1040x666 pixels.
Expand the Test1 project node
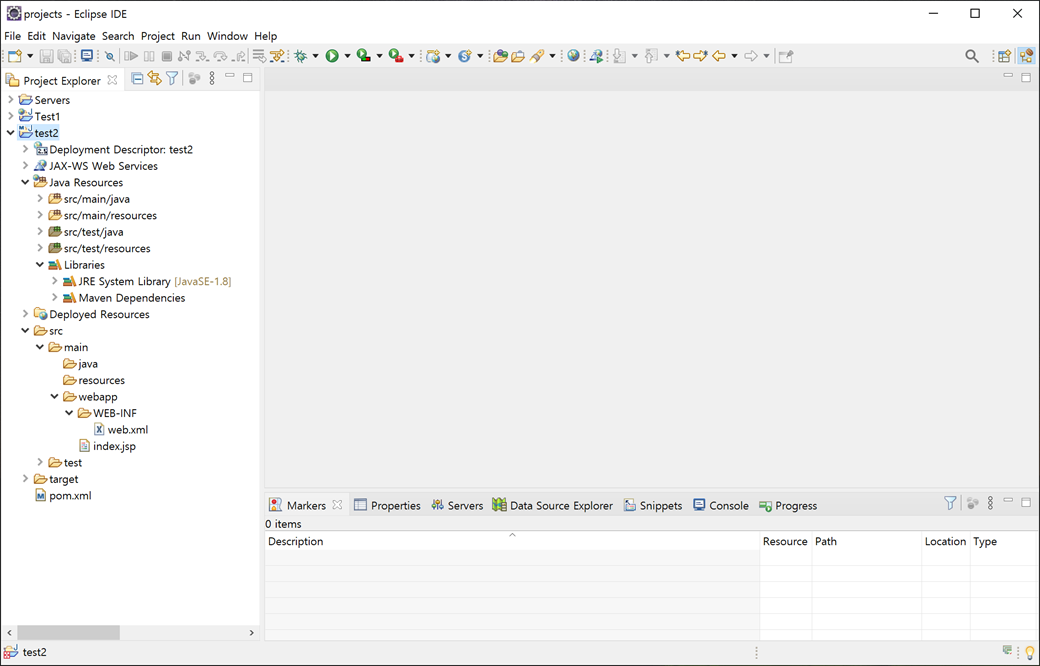click(11, 116)
